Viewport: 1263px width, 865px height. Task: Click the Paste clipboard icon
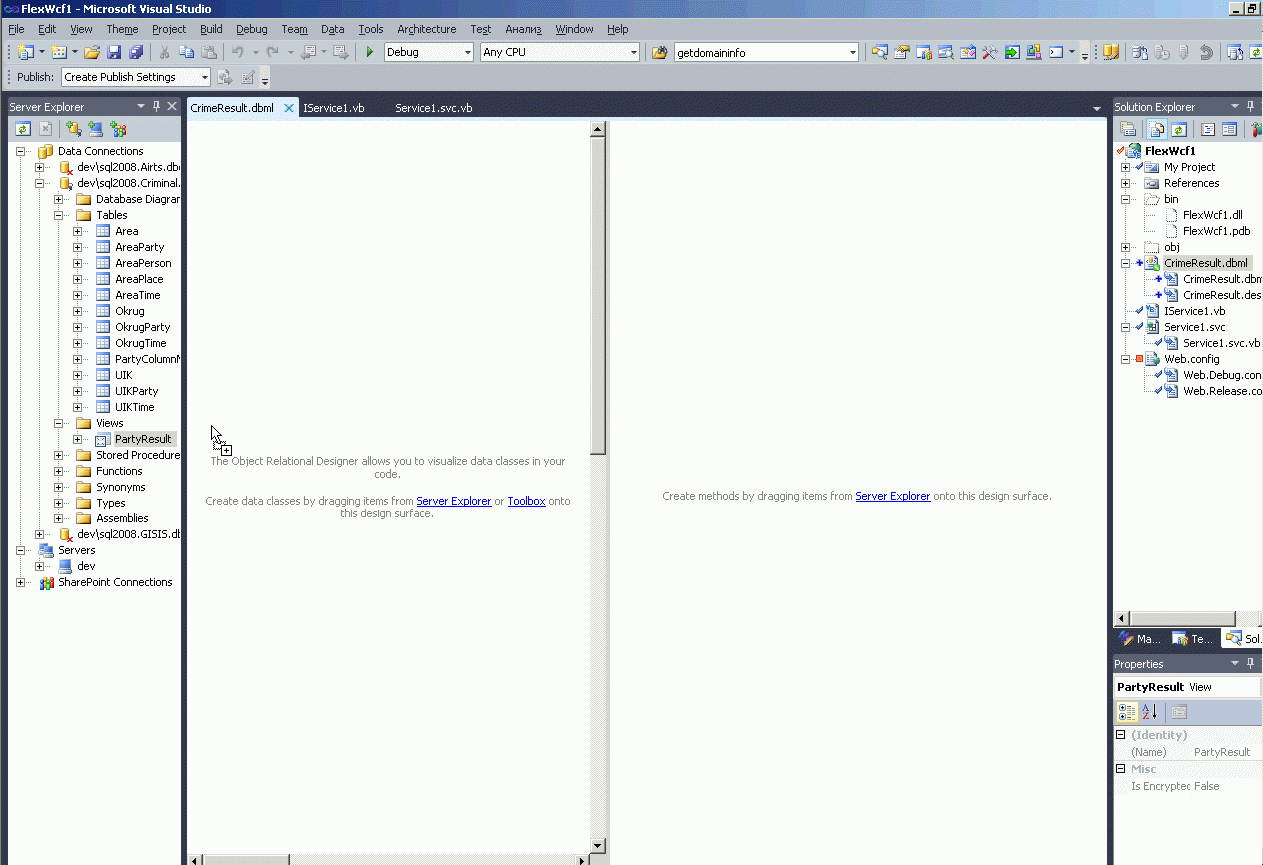(209, 52)
